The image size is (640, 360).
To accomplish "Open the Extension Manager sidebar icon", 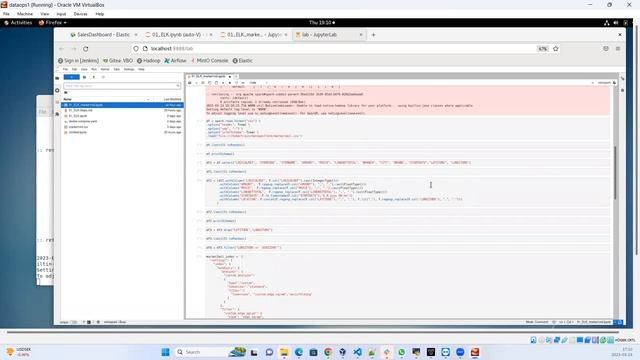I will tap(57, 114).
